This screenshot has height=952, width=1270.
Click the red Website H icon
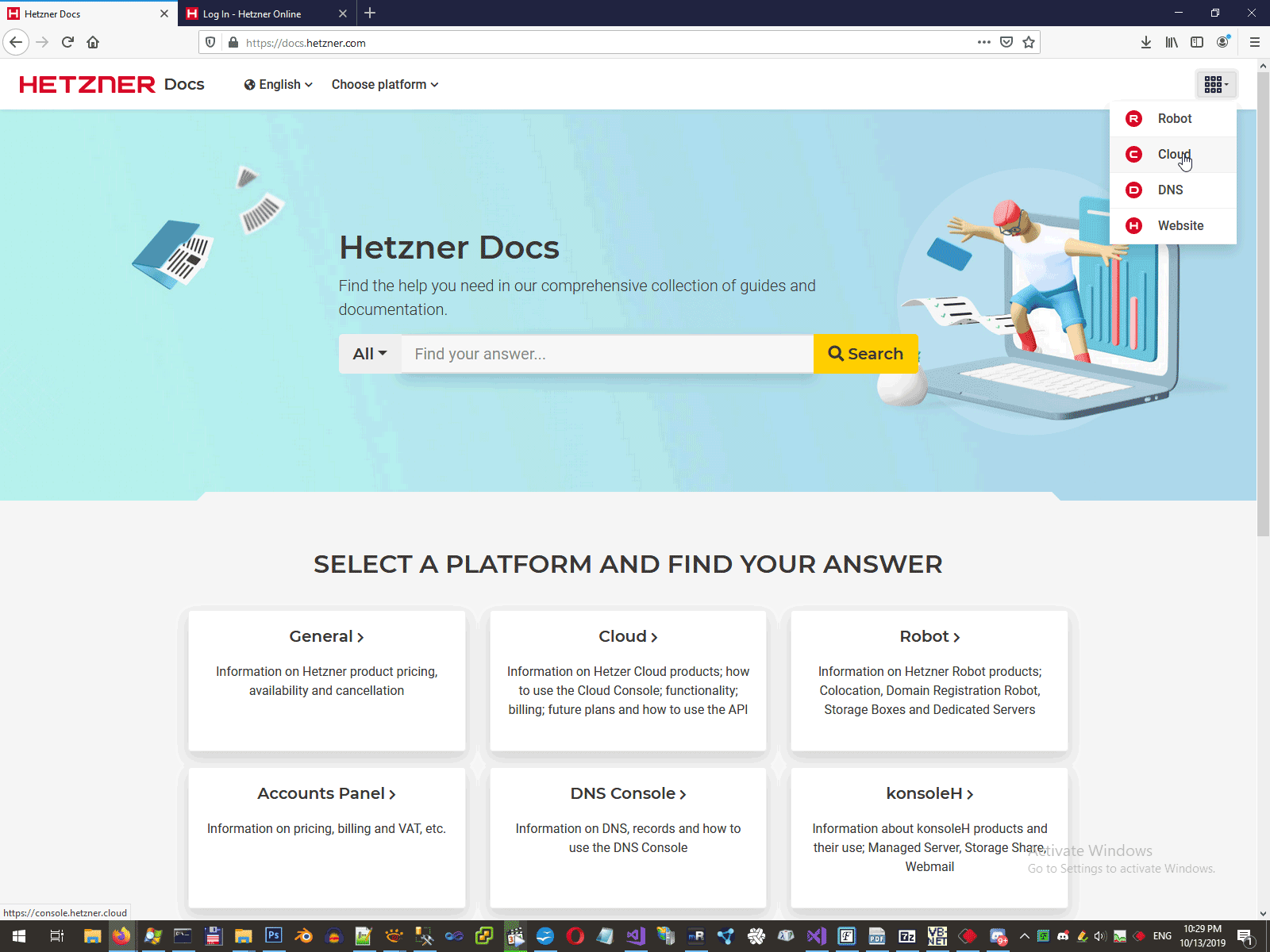(x=1133, y=226)
